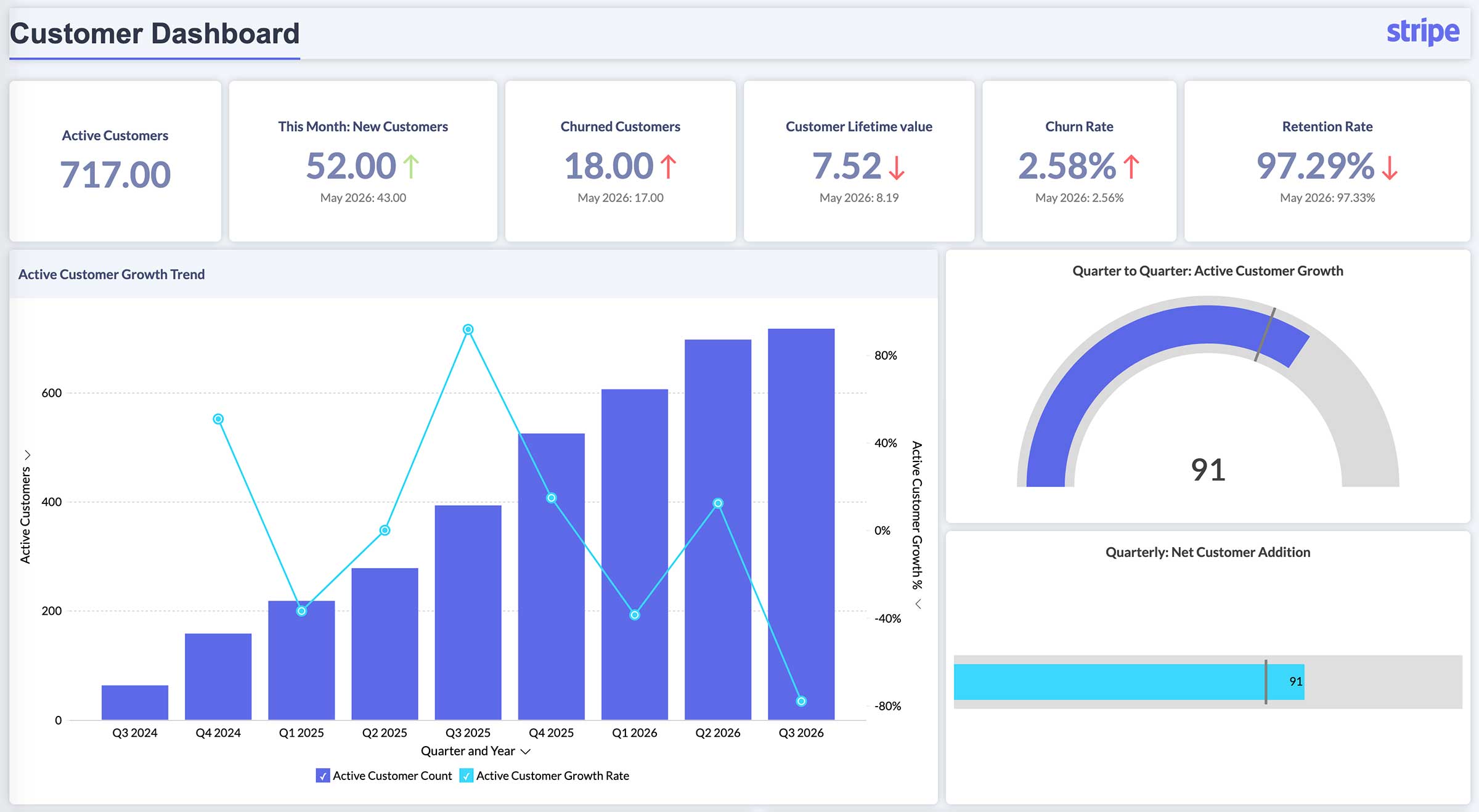Click the Q2 2025 bar
This screenshot has width=1479, height=812.
385,644
